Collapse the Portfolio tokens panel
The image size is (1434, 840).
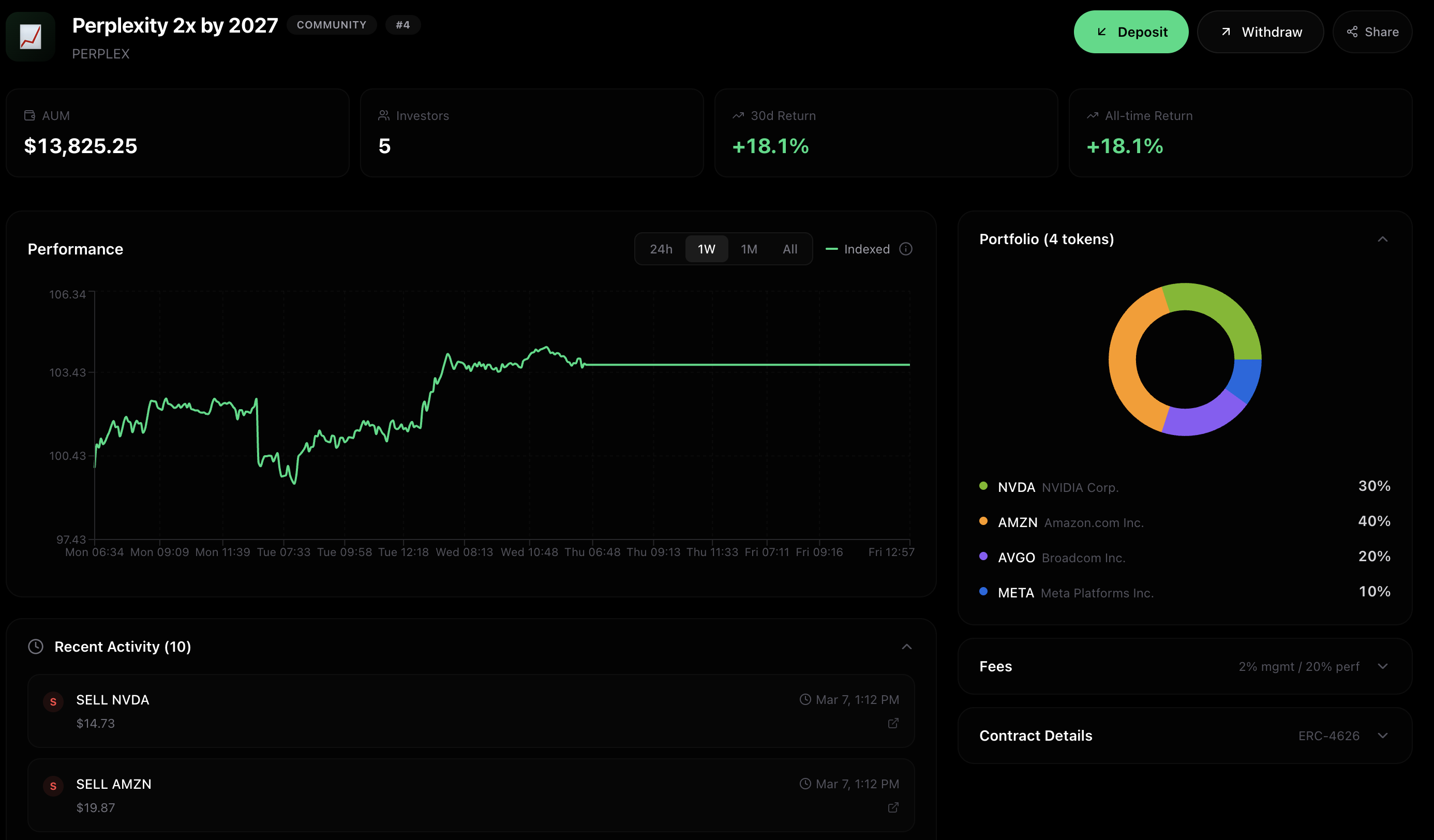(x=1382, y=239)
